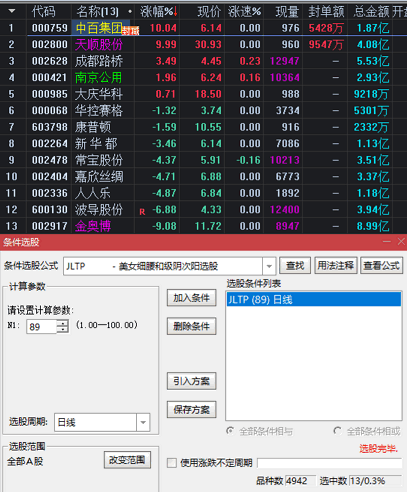Viewport: 407px width, 492px height.
Task: Increase N1 with the up stepper arrow
Action: pos(63,323)
